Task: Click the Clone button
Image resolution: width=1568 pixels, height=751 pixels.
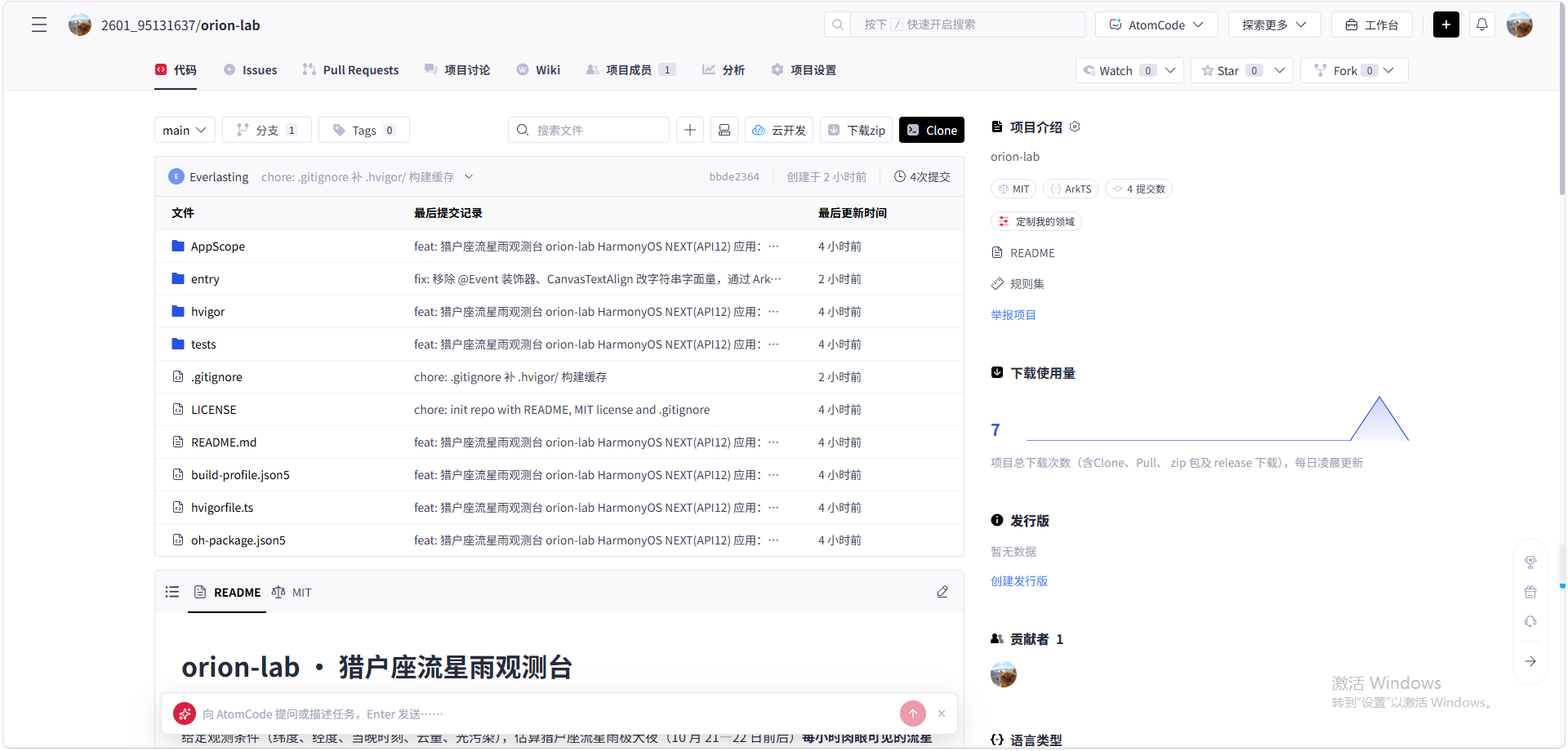Action: point(932,130)
